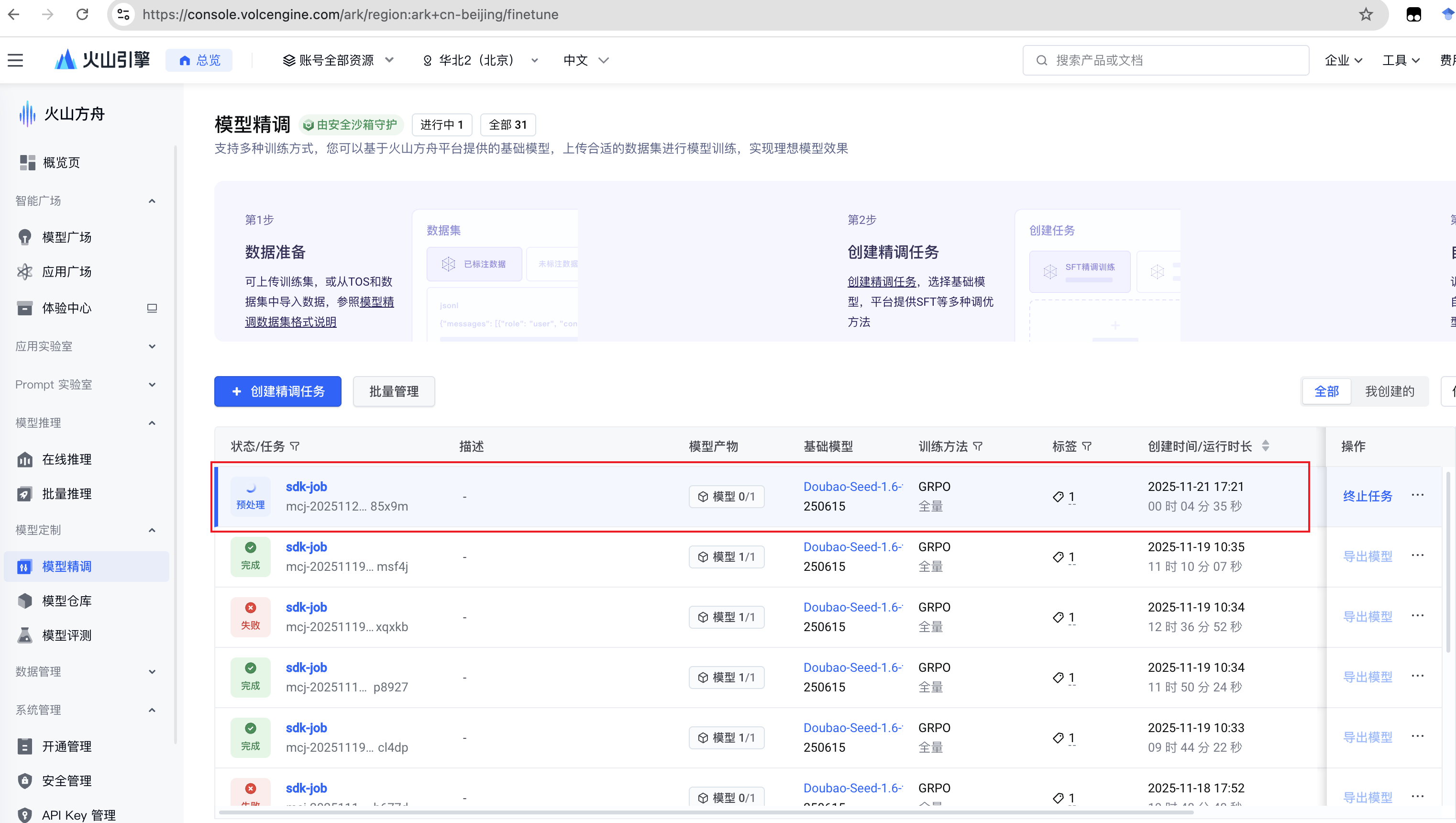Open the 账号全部资源 dropdown
This screenshot has height=823, width=1456.
[x=338, y=60]
